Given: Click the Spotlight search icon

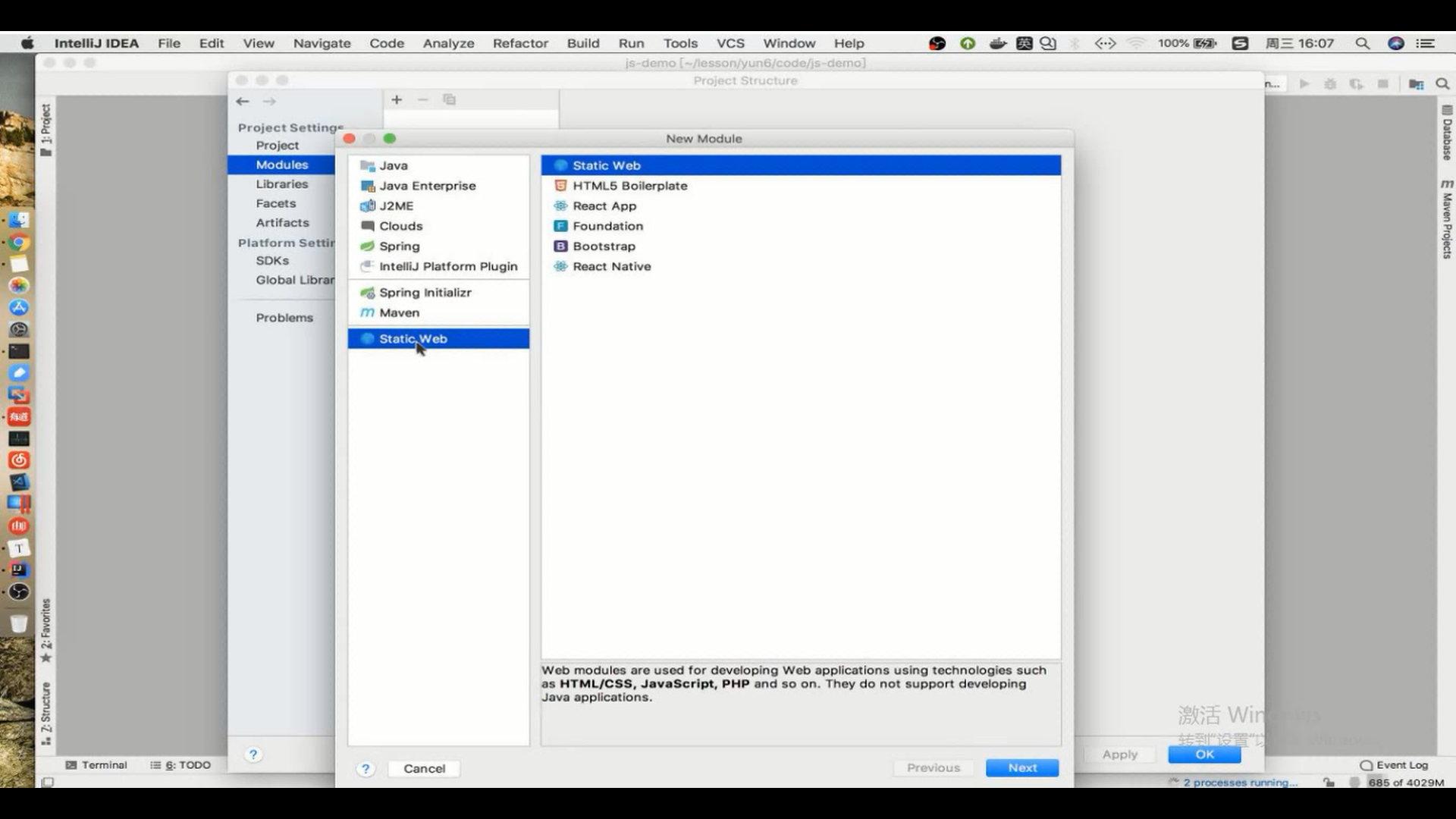Looking at the screenshot, I should point(1362,43).
